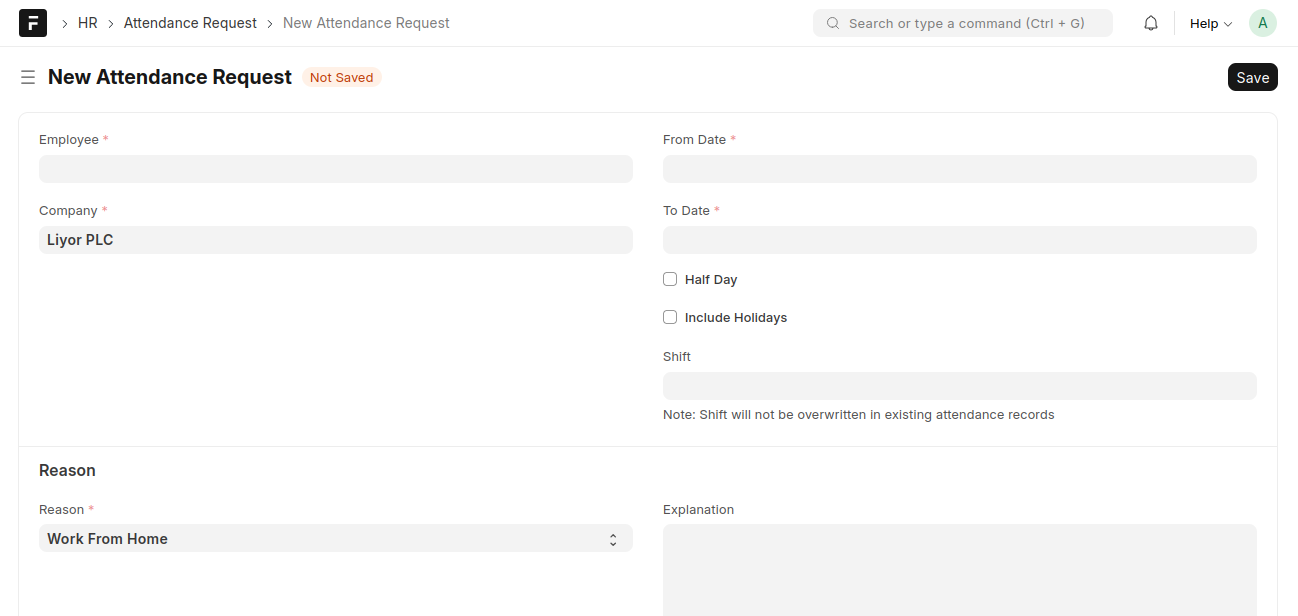Open notifications via the bell icon

point(1150,22)
